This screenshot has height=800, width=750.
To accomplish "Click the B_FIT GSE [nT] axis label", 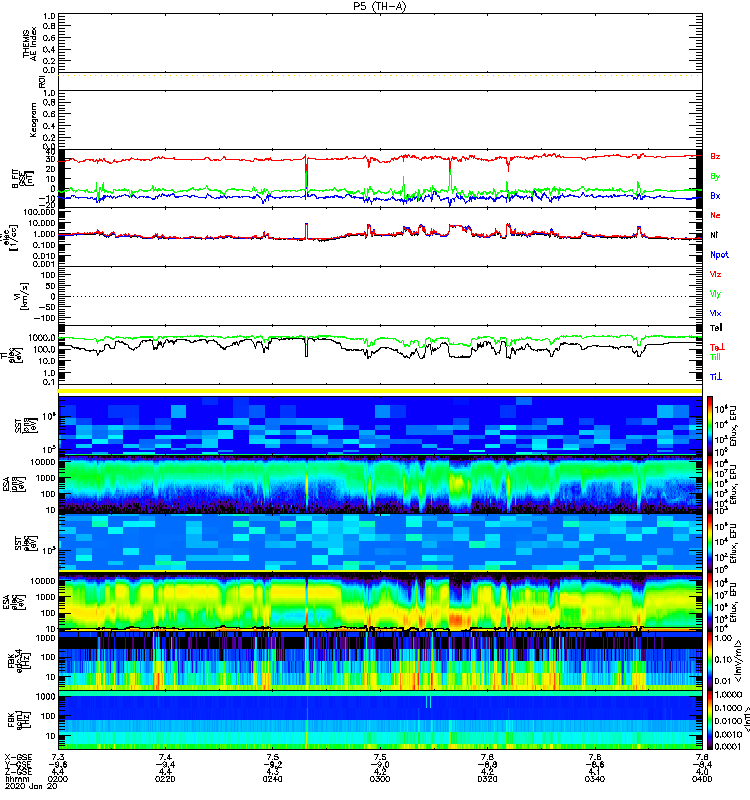I will (22, 178).
